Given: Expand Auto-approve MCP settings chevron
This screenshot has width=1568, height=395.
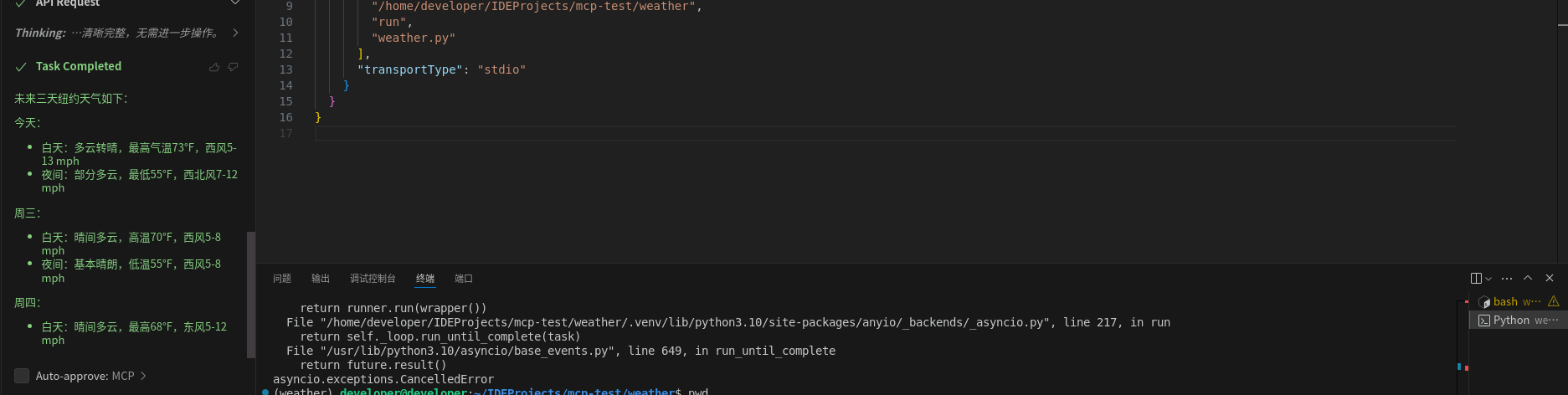Looking at the screenshot, I should point(143,376).
